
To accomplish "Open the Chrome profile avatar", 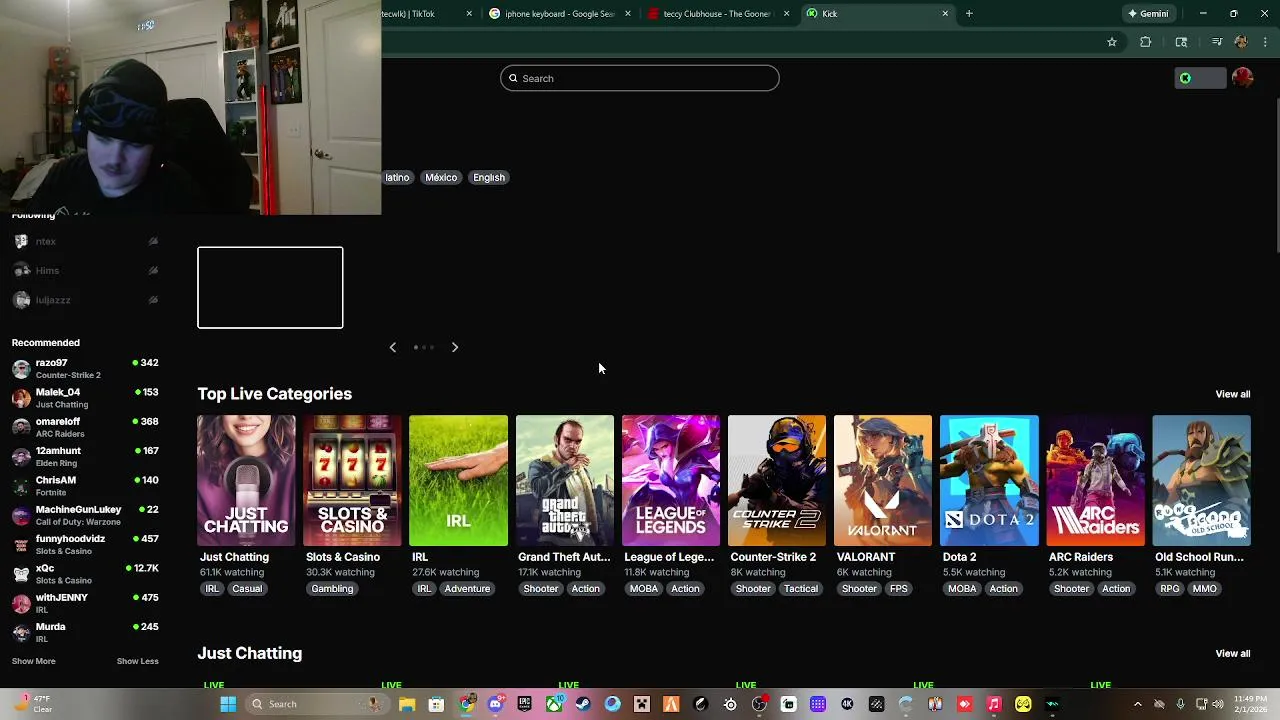I will pos(1241,42).
